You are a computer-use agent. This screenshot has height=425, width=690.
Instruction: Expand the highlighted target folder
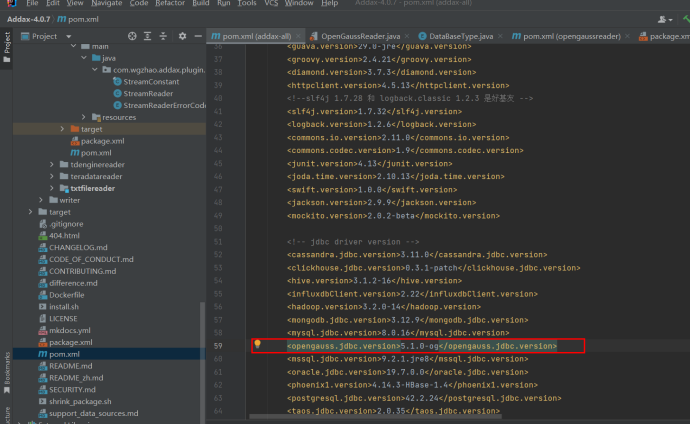click(x=61, y=129)
